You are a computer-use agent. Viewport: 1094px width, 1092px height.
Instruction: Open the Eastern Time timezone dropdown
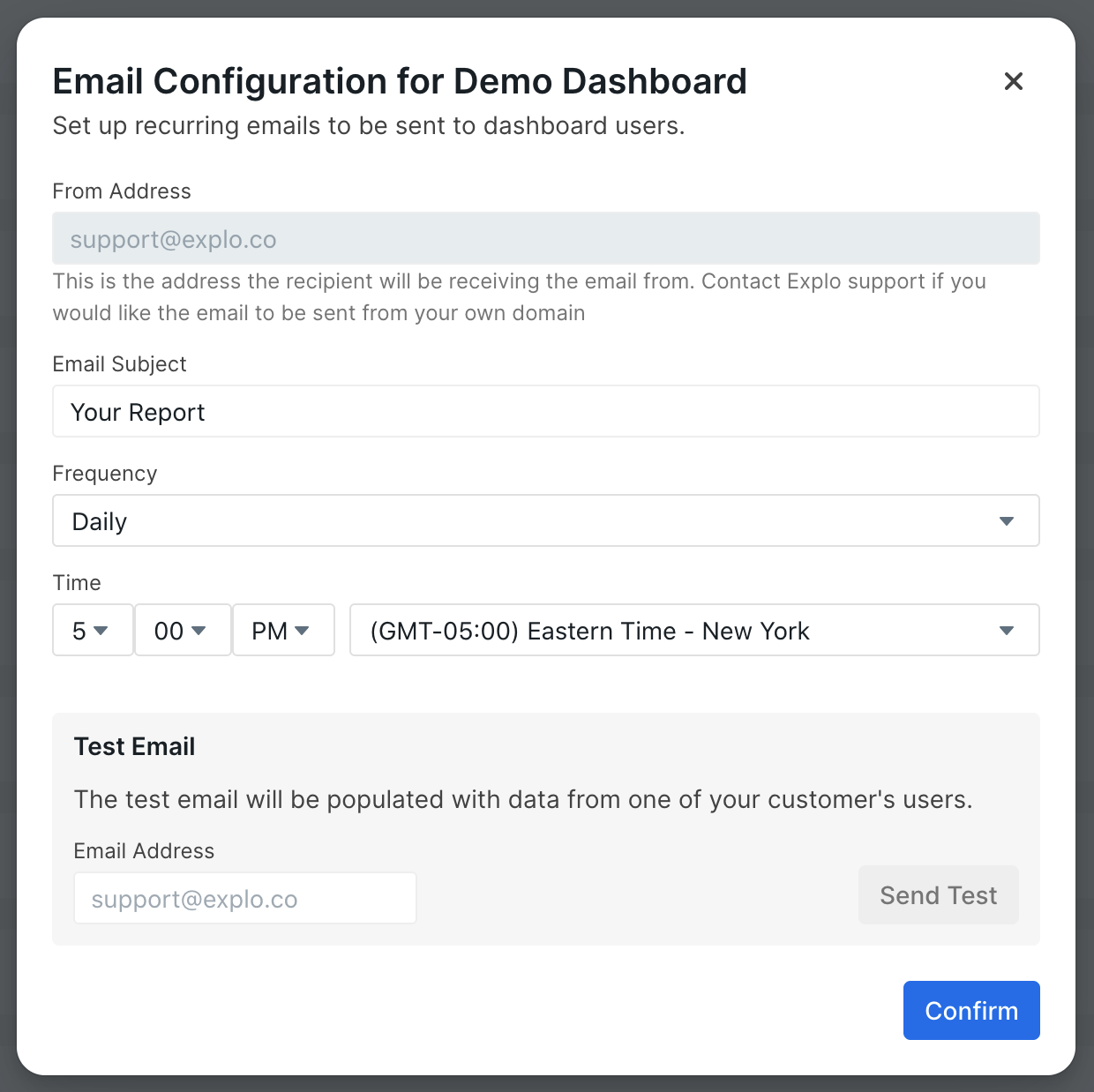693,631
